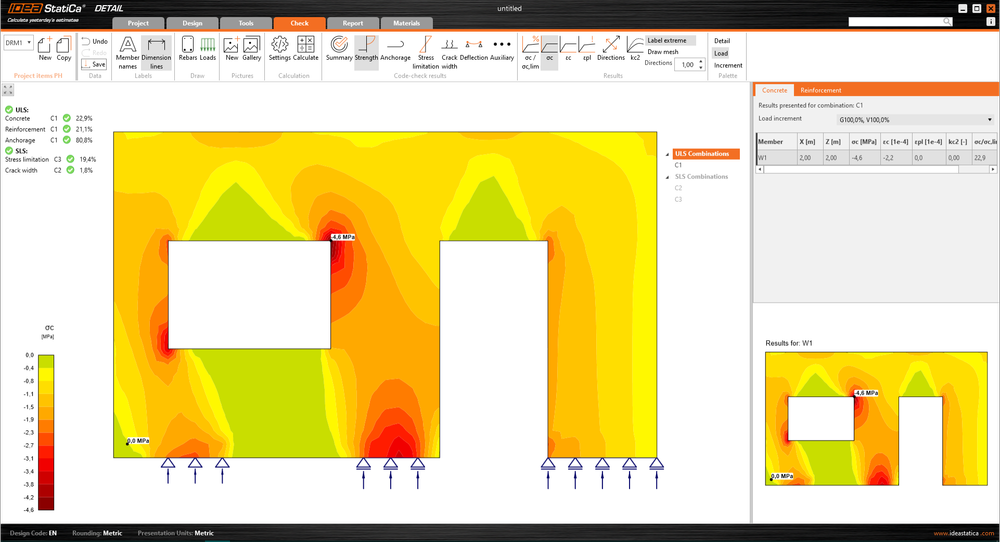This screenshot has width=1000, height=542.
Task: Open the pictures Gallery
Action: tap(251, 48)
